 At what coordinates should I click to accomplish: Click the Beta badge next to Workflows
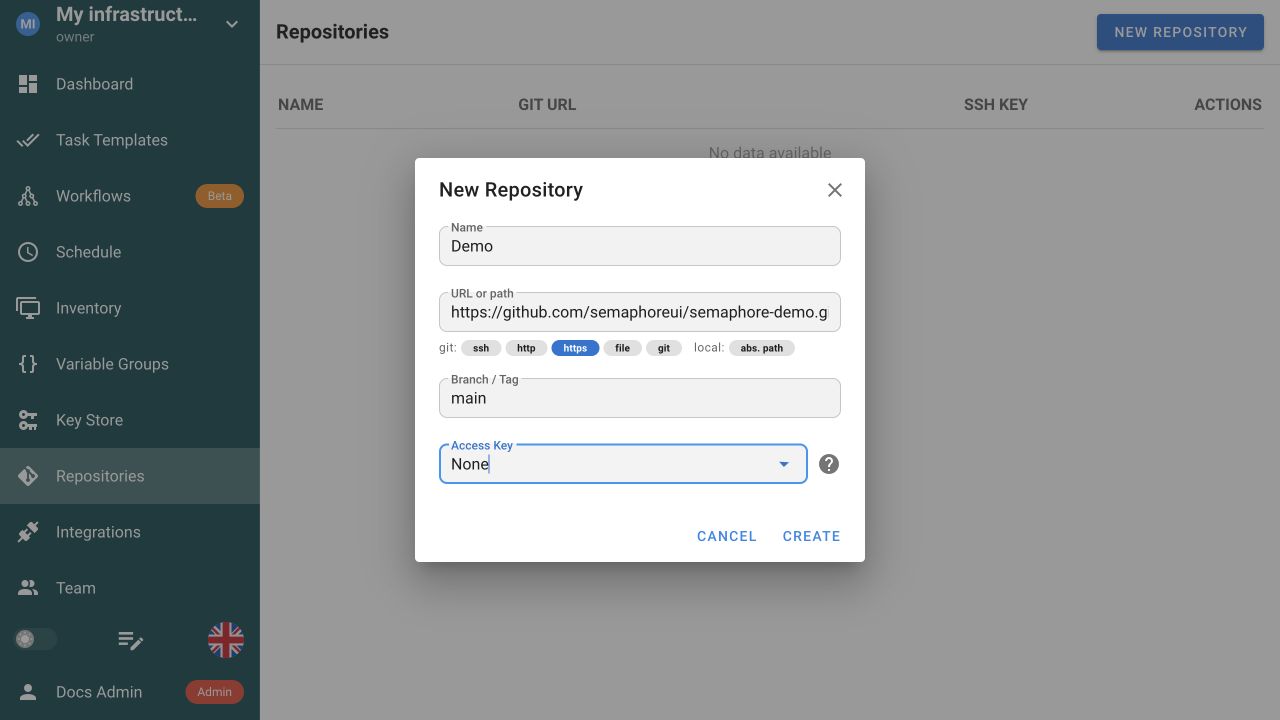220,196
